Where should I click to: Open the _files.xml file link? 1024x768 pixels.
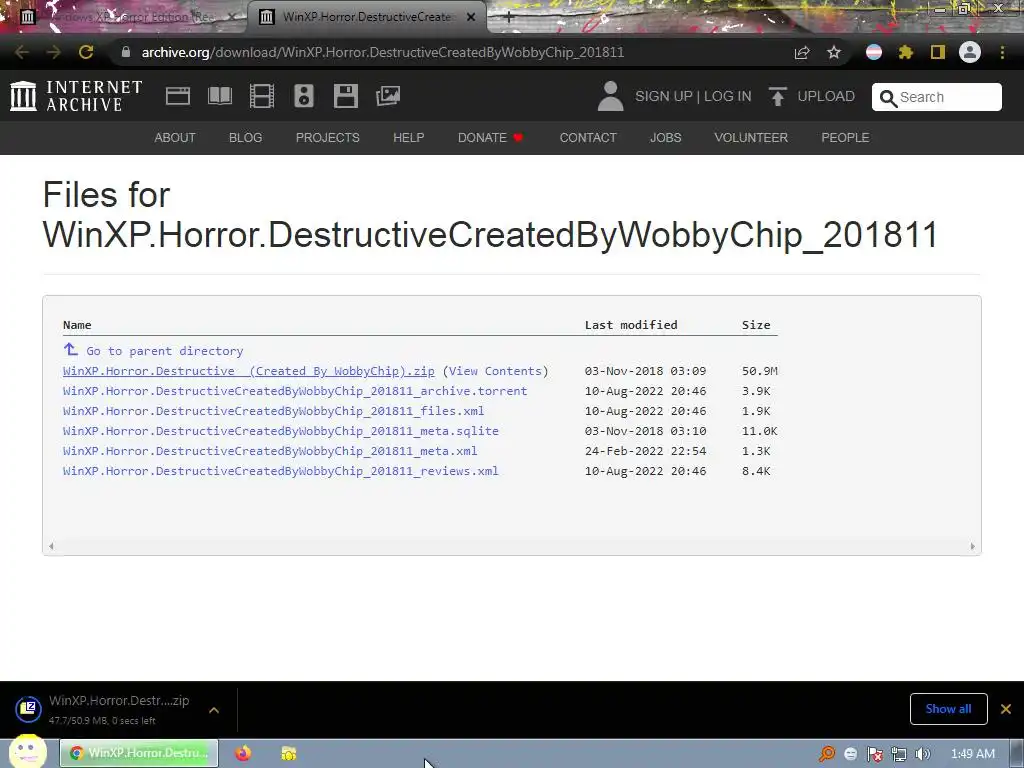pyautogui.click(x=273, y=411)
